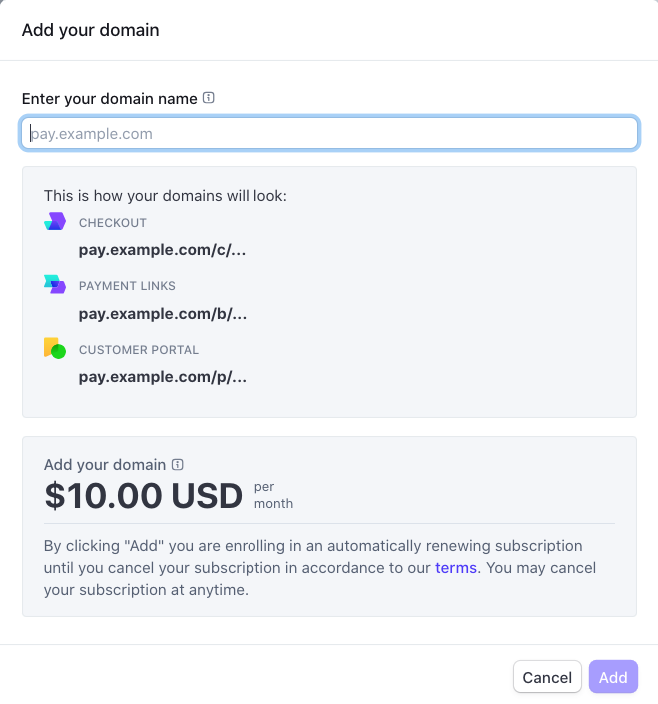Click the "Add your domain" dialog title

[x=90, y=30]
